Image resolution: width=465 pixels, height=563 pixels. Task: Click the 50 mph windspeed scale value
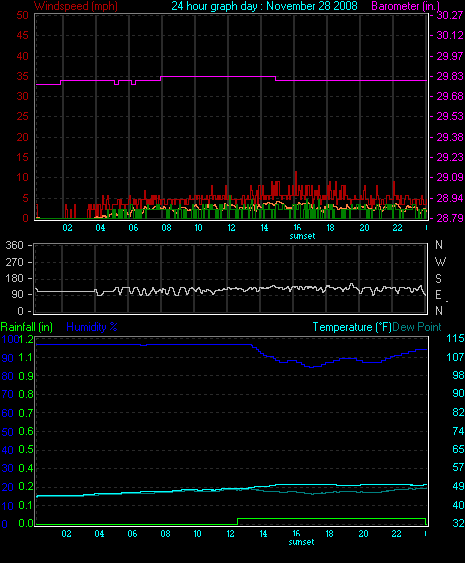pyautogui.click(x=22, y=15)
